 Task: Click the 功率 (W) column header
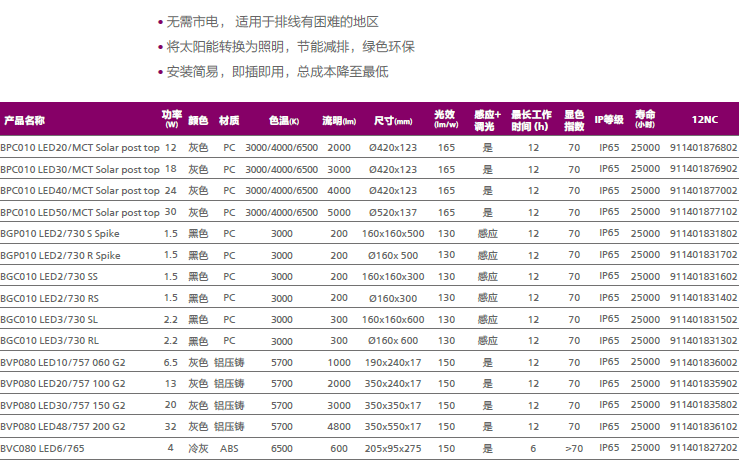click(171, 119)
